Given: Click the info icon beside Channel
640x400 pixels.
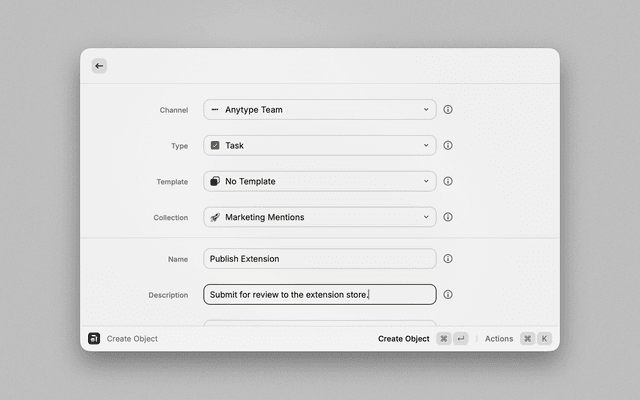Looking at the screenshot, I should 448,110.
